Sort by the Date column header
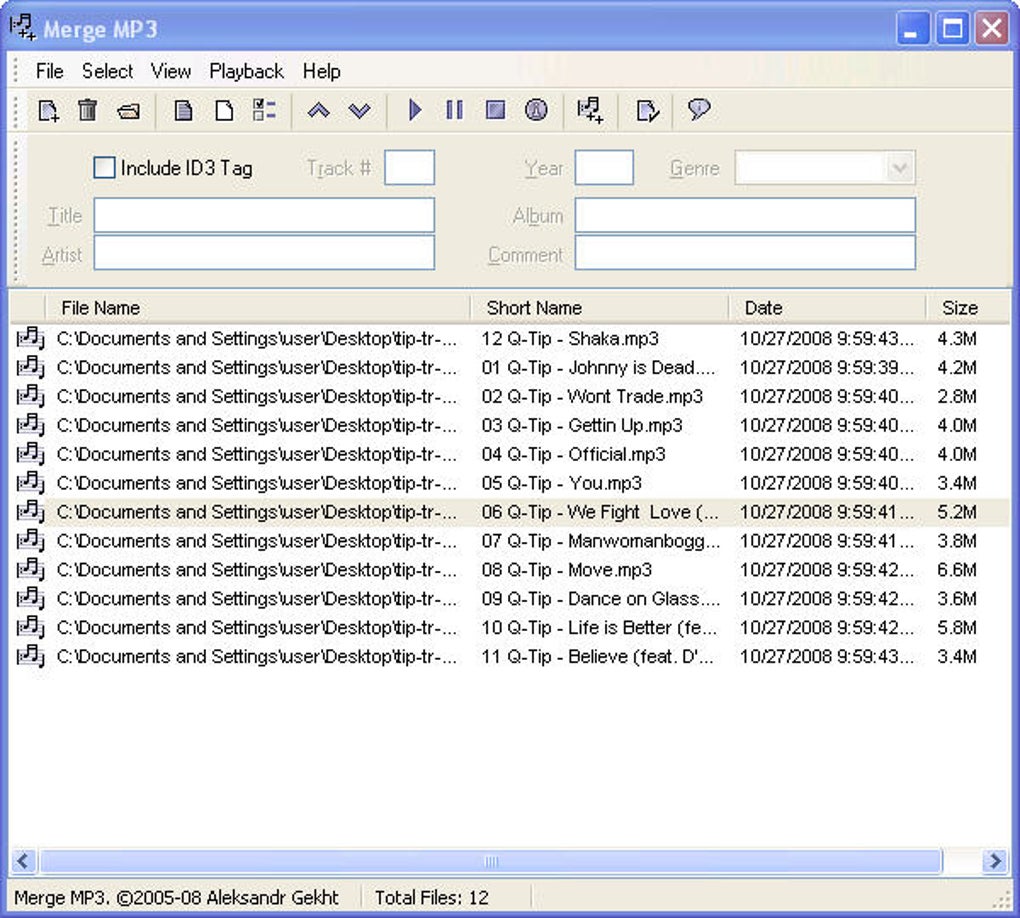 point(827,308)
